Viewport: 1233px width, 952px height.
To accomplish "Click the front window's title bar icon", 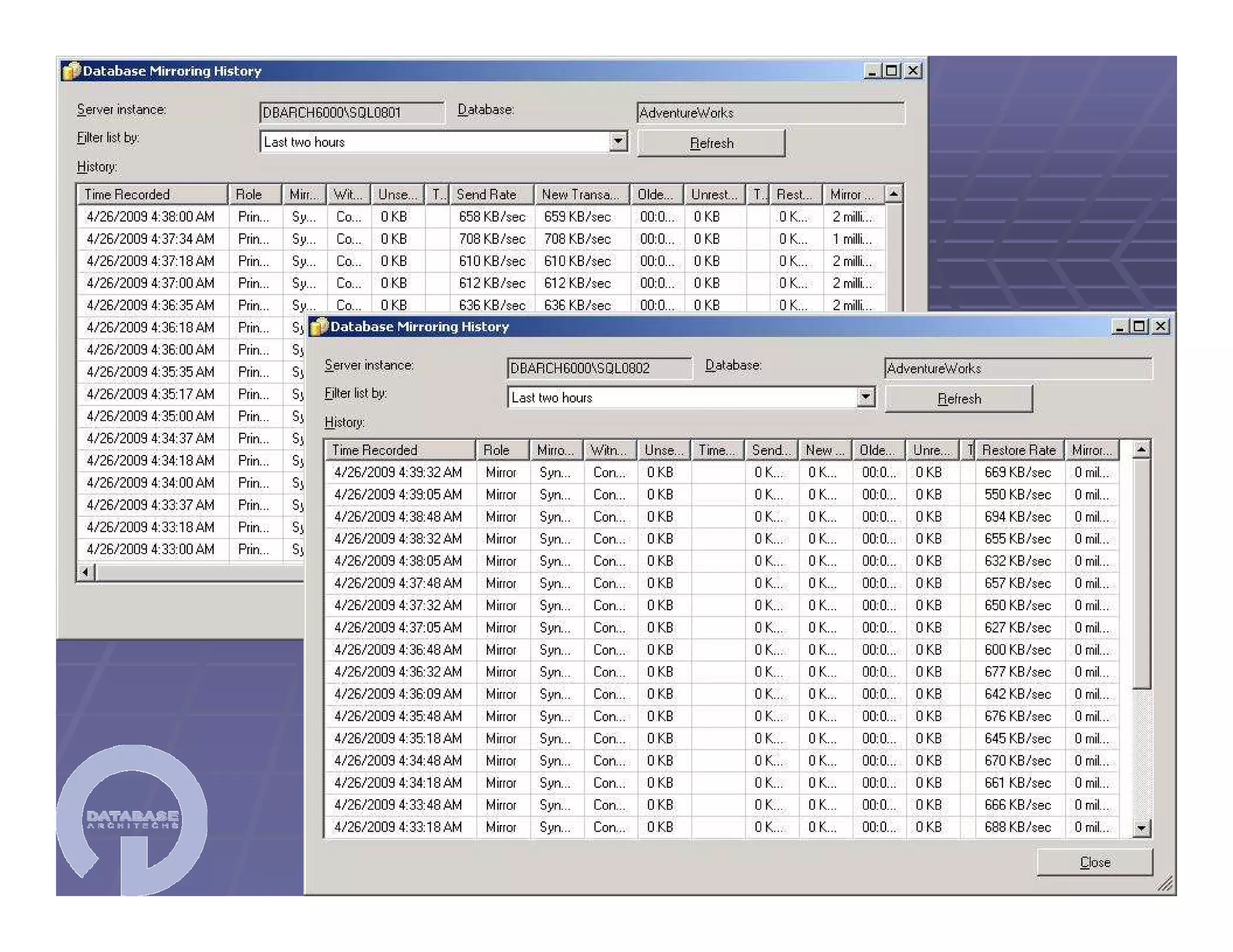I will tap(318, 327).
